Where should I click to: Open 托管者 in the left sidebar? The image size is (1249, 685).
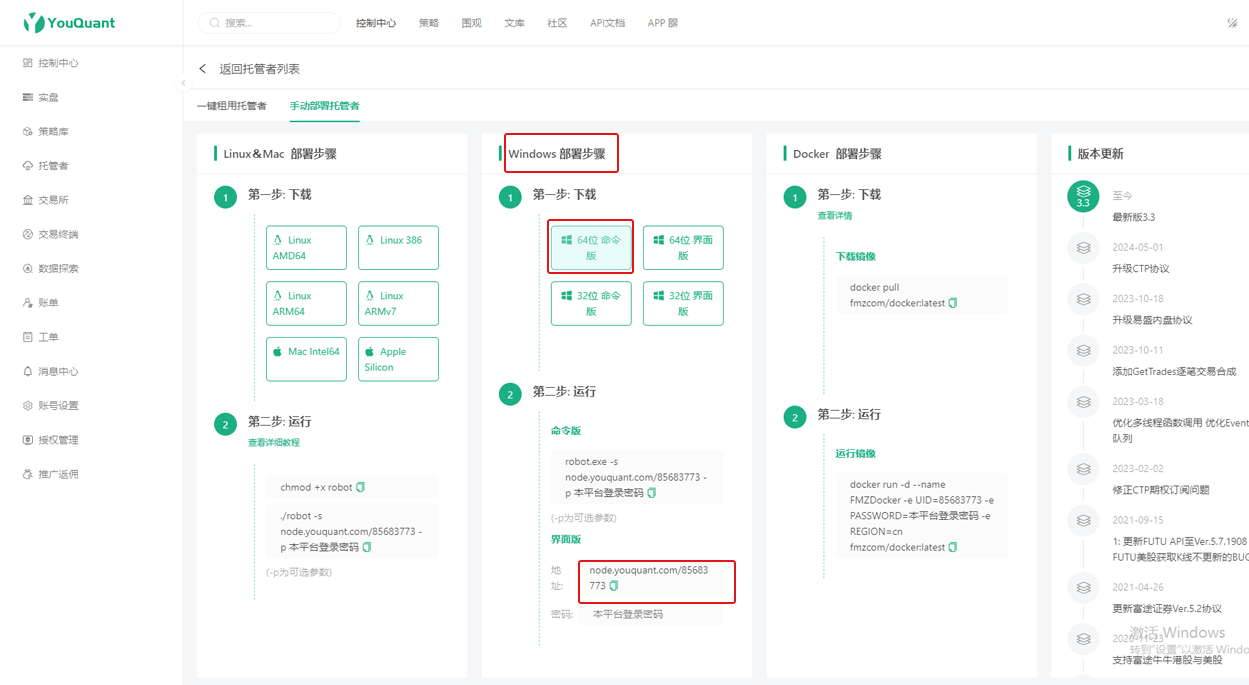[45, 166]
